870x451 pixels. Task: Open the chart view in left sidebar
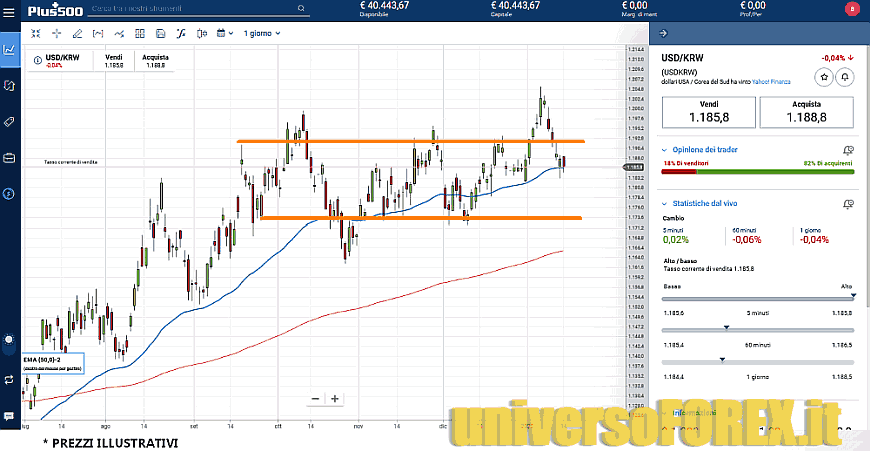pos(9,49)
